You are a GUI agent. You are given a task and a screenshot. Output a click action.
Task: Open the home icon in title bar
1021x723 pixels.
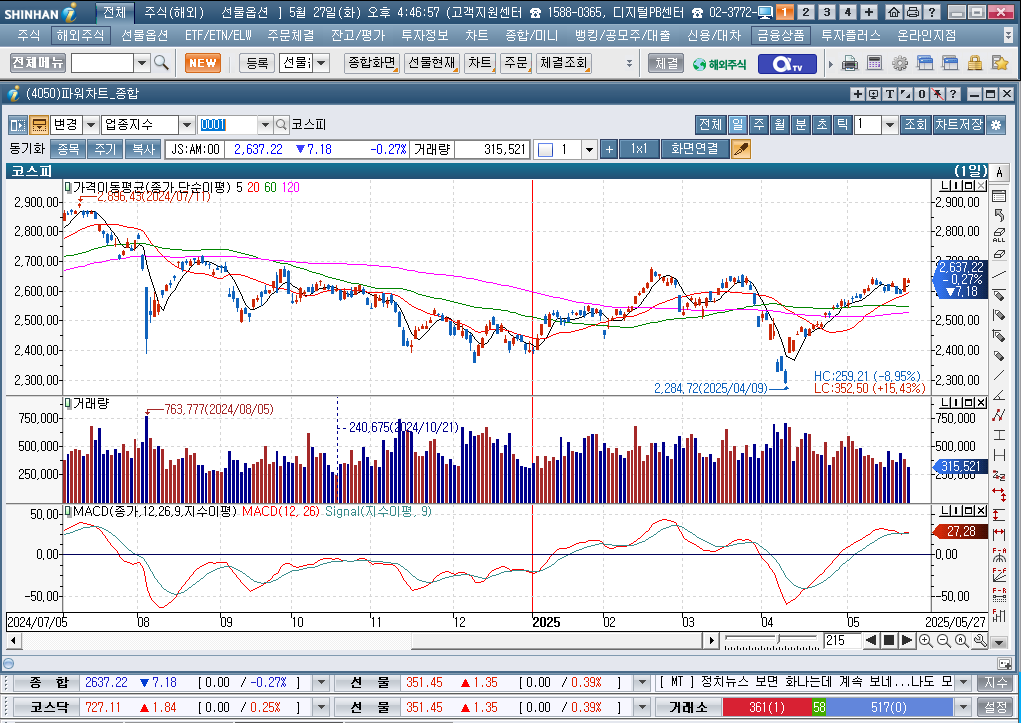pos(895,12)
